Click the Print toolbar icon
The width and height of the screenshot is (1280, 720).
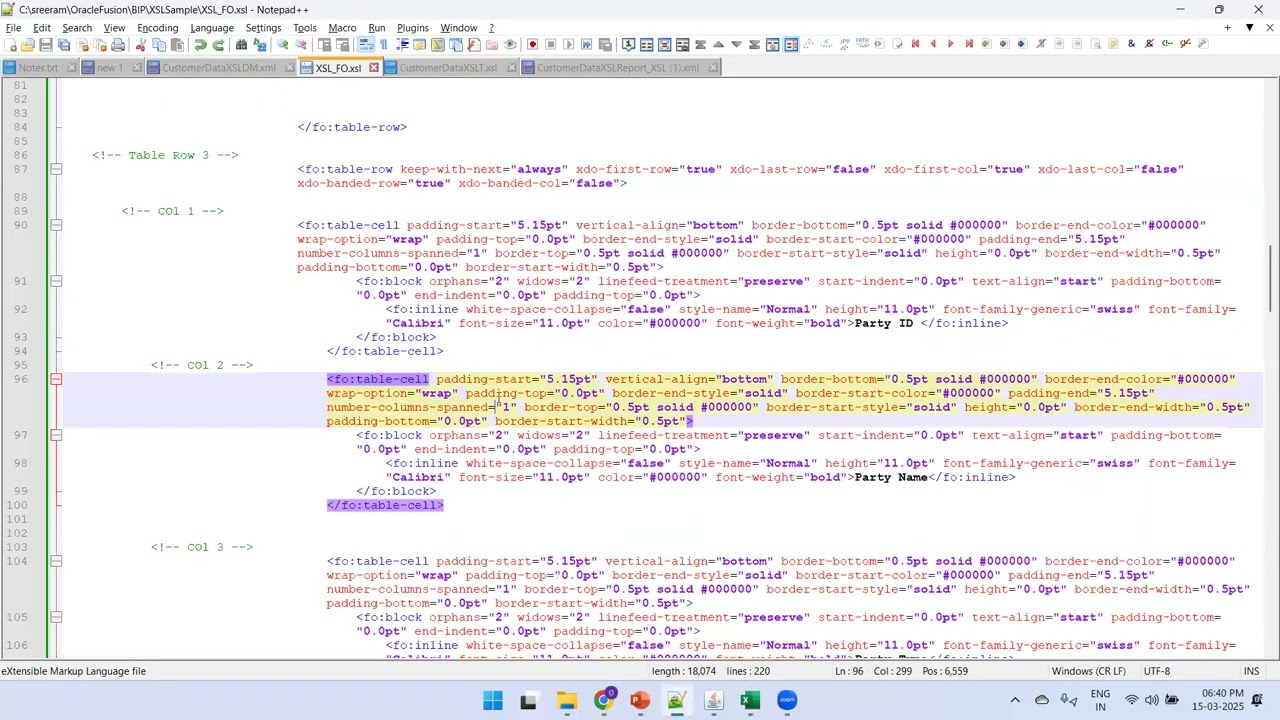pos(118,44)
